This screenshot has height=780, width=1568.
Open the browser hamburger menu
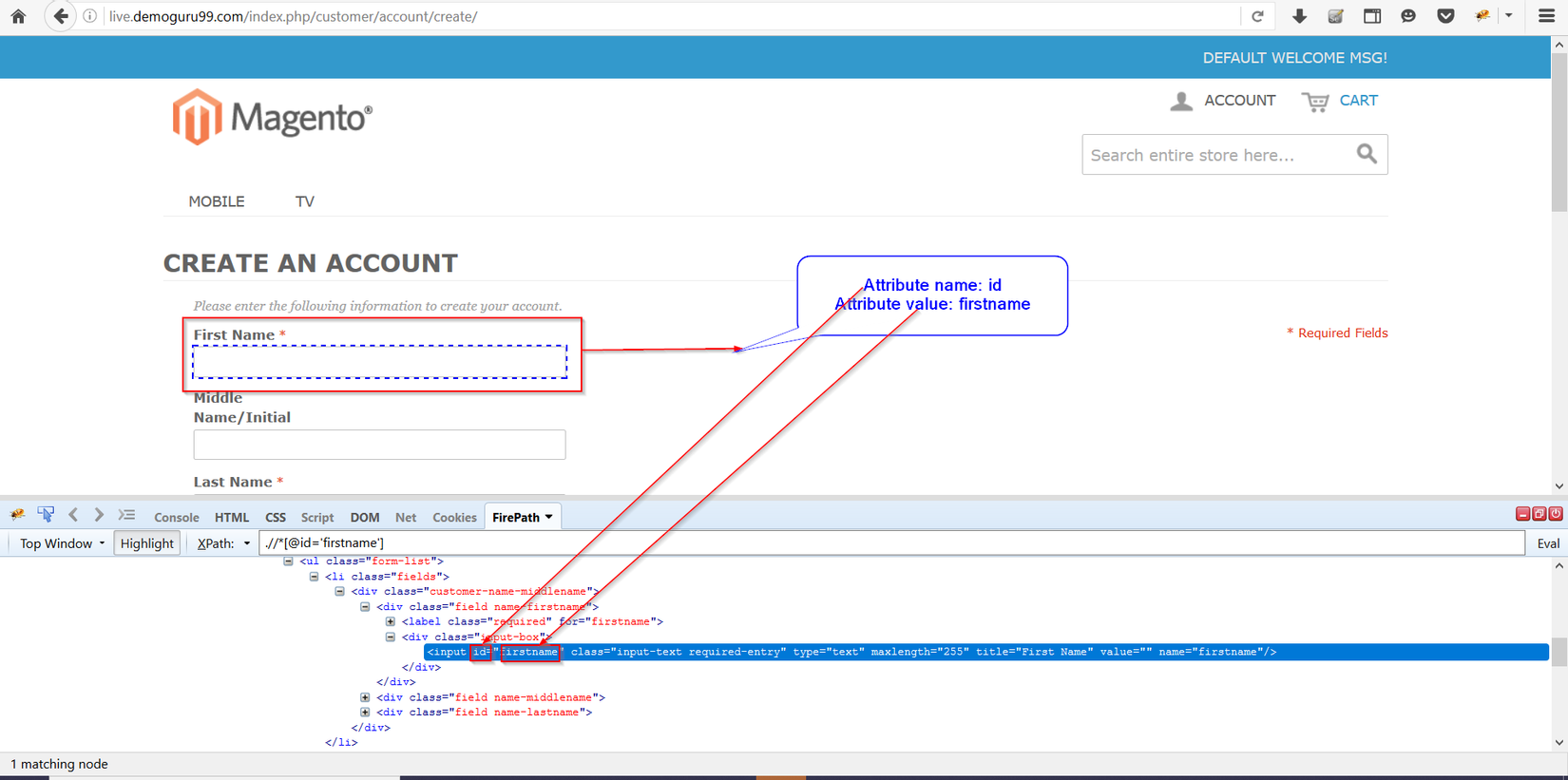(1546, 16)
